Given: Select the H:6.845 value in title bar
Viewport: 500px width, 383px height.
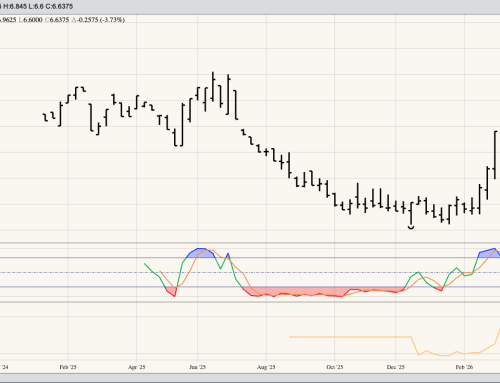Looking at the screenshot, I should [15, 6].
